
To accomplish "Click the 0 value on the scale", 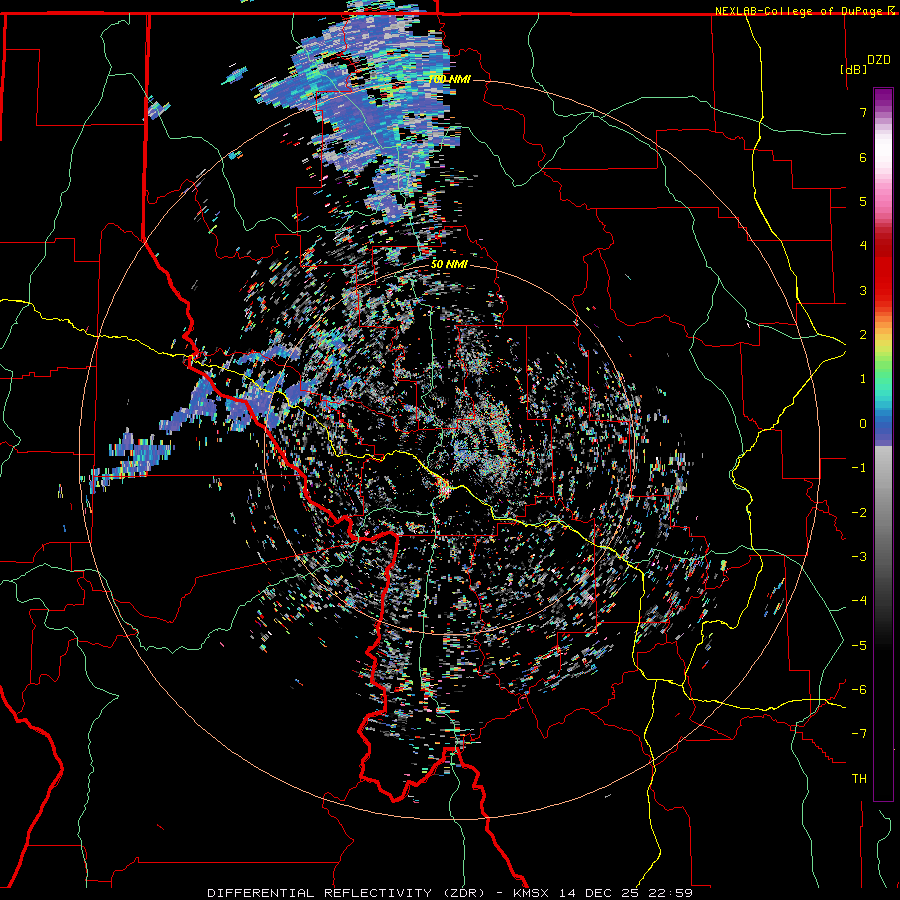I will pos(863,424).
